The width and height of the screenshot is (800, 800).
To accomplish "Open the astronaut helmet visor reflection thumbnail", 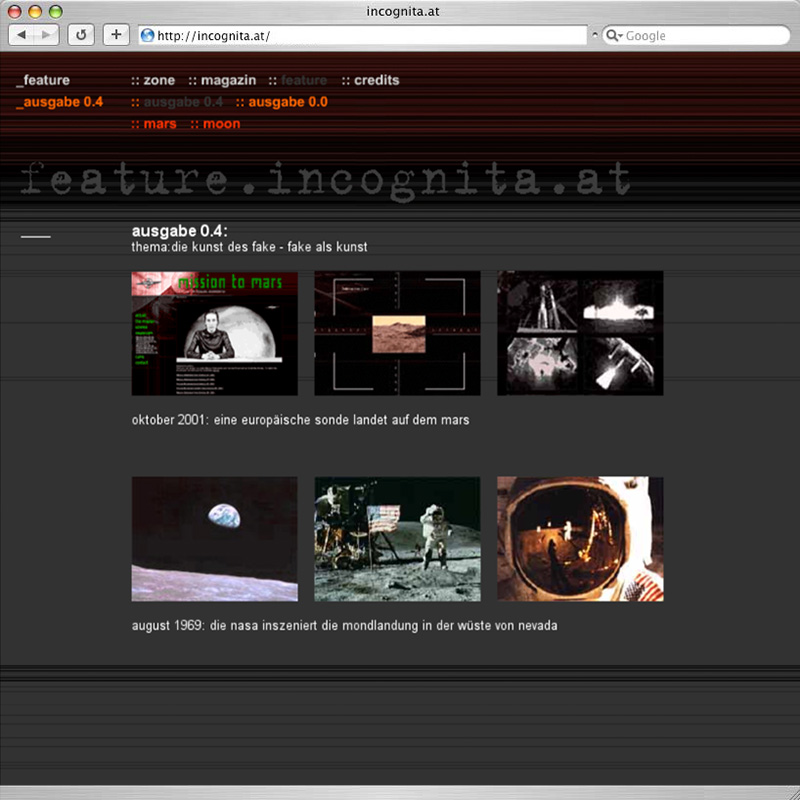I will [x=581, y=539].
